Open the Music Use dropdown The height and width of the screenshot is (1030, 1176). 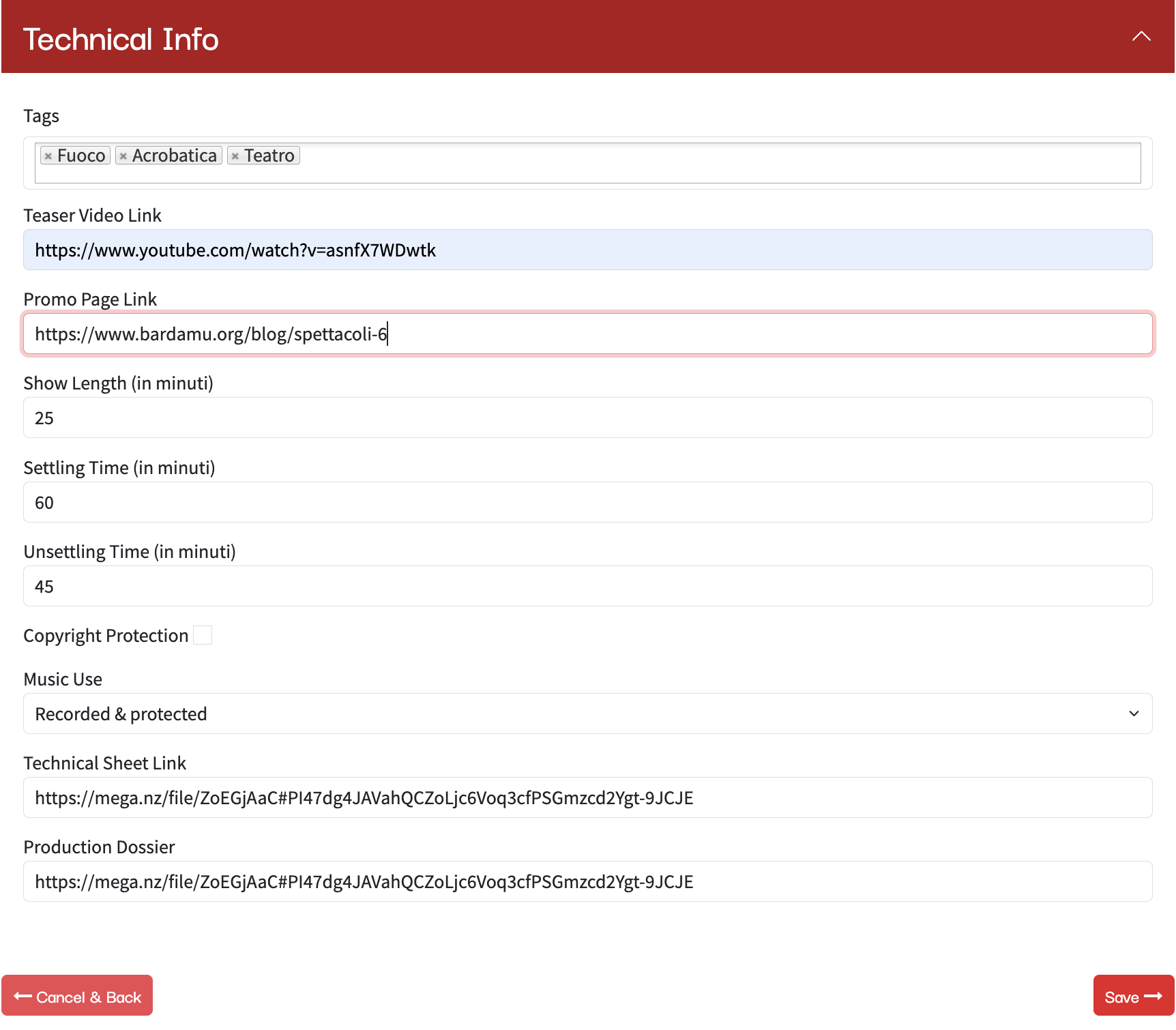pos(587,713)
